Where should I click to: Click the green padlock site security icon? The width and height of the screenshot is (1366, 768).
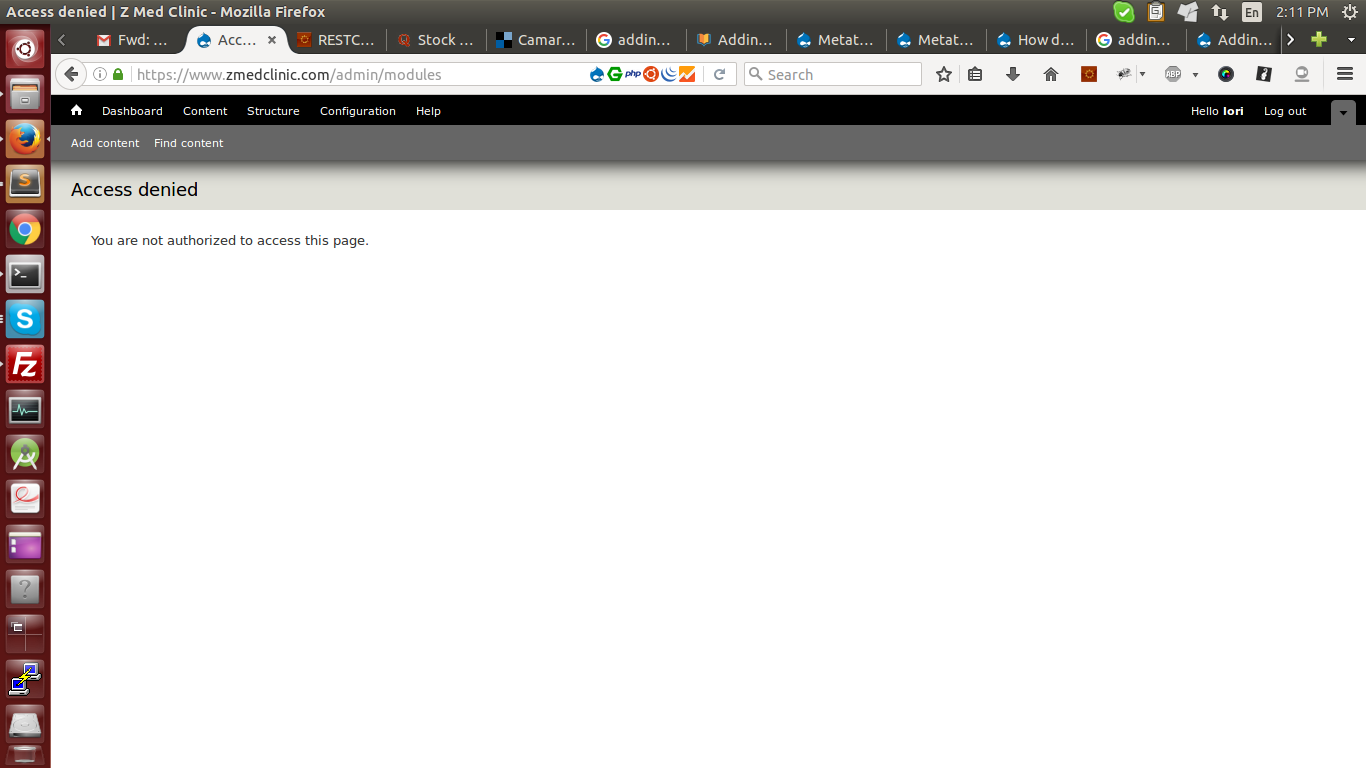coord(118,74)
